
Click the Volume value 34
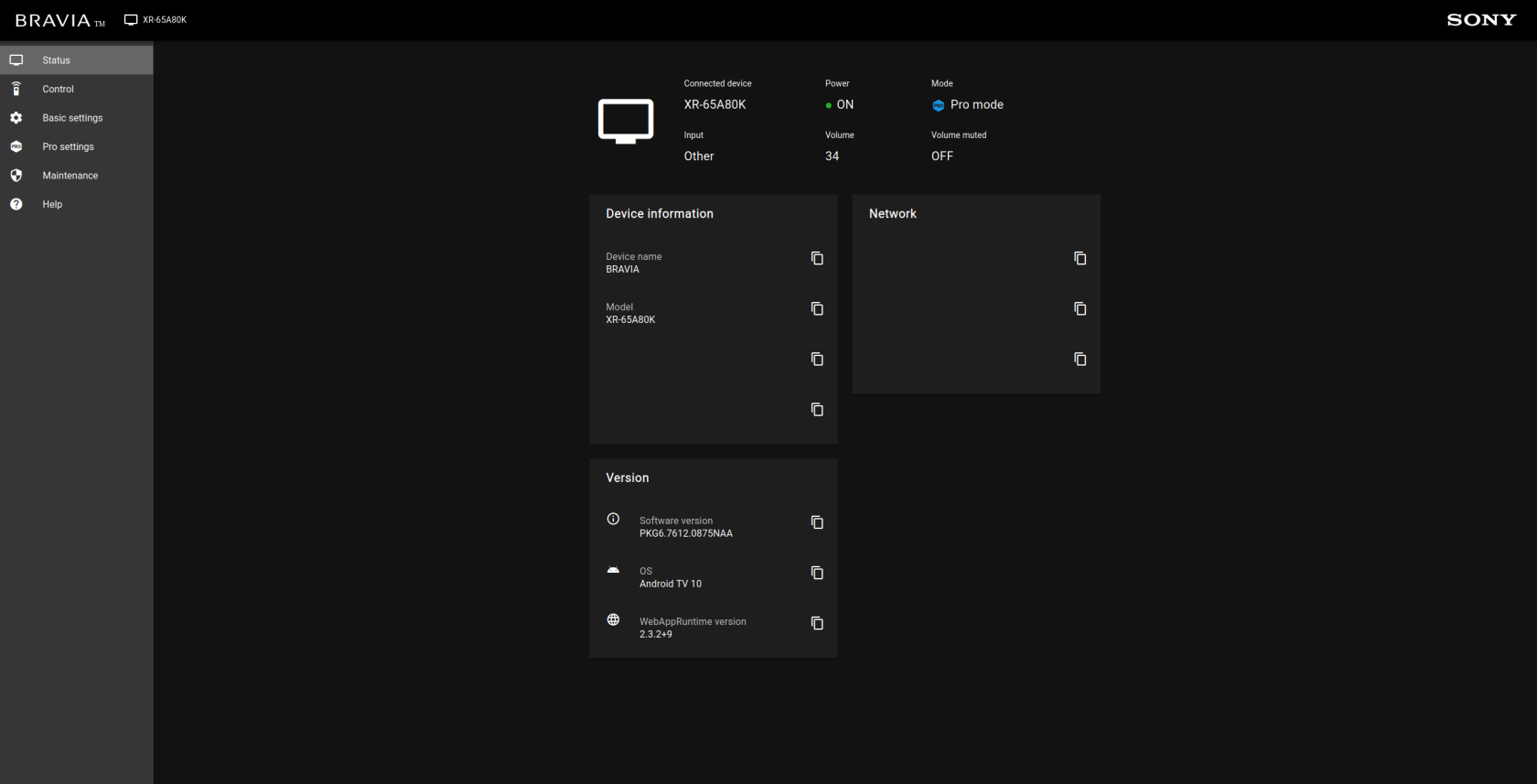(x=832, y=156)
